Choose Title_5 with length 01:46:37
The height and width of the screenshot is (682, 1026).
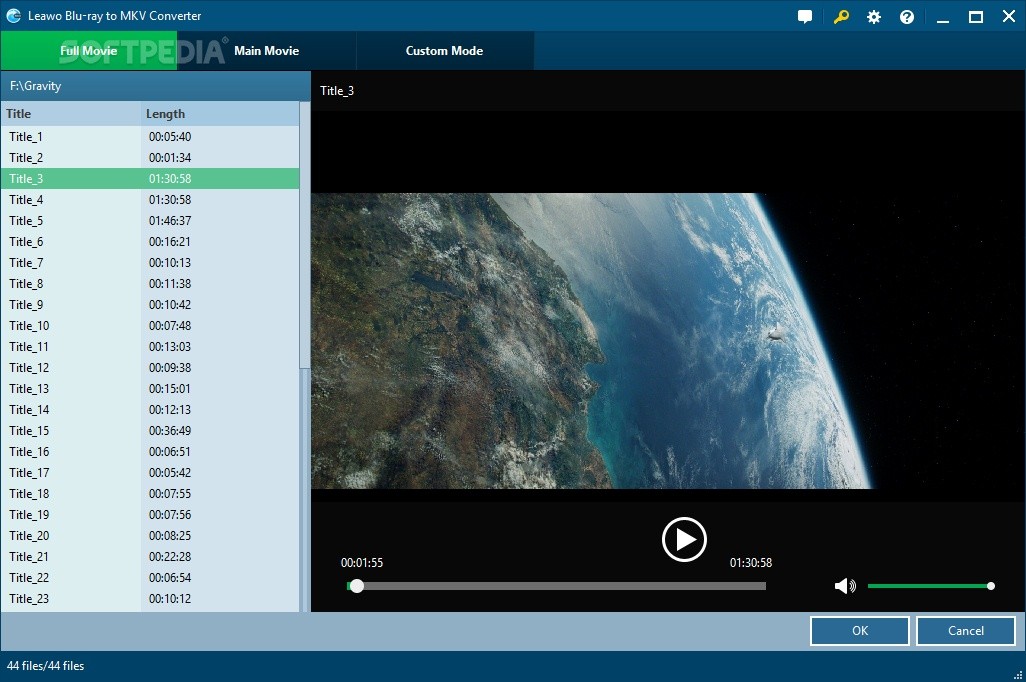click(x=150, y=221)
